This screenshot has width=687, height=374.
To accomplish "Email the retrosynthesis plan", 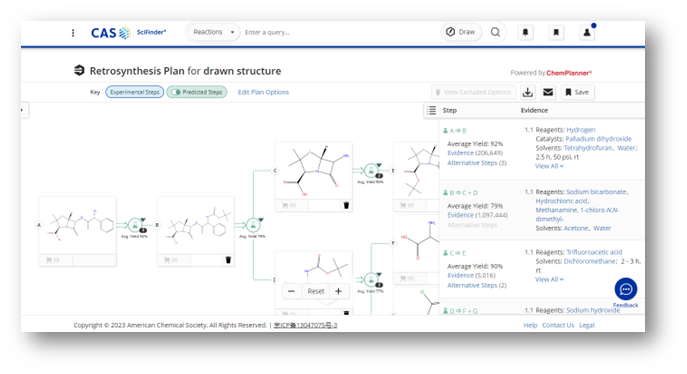I will pyautogui.click(x=548, y=92).
